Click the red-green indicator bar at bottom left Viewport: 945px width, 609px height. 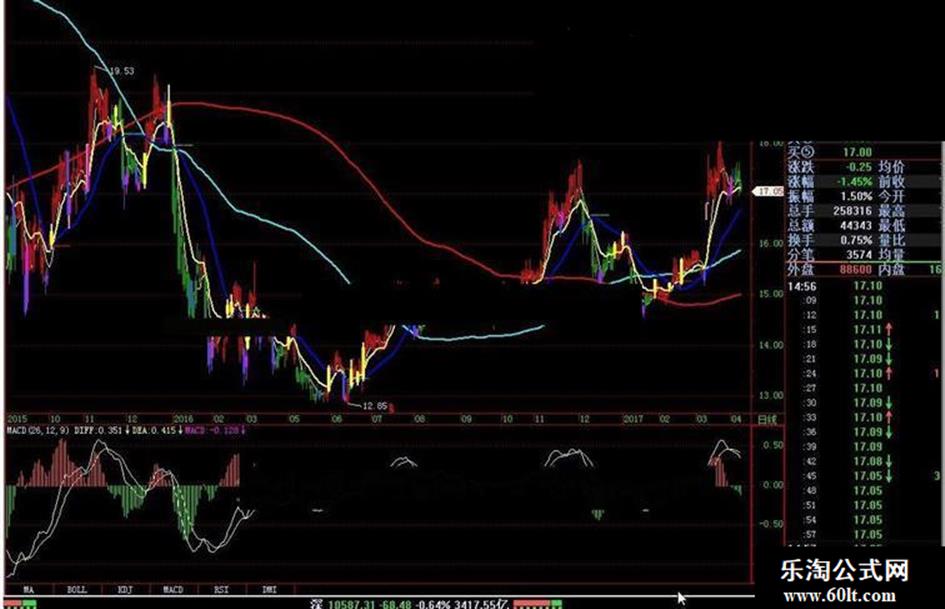20,604
